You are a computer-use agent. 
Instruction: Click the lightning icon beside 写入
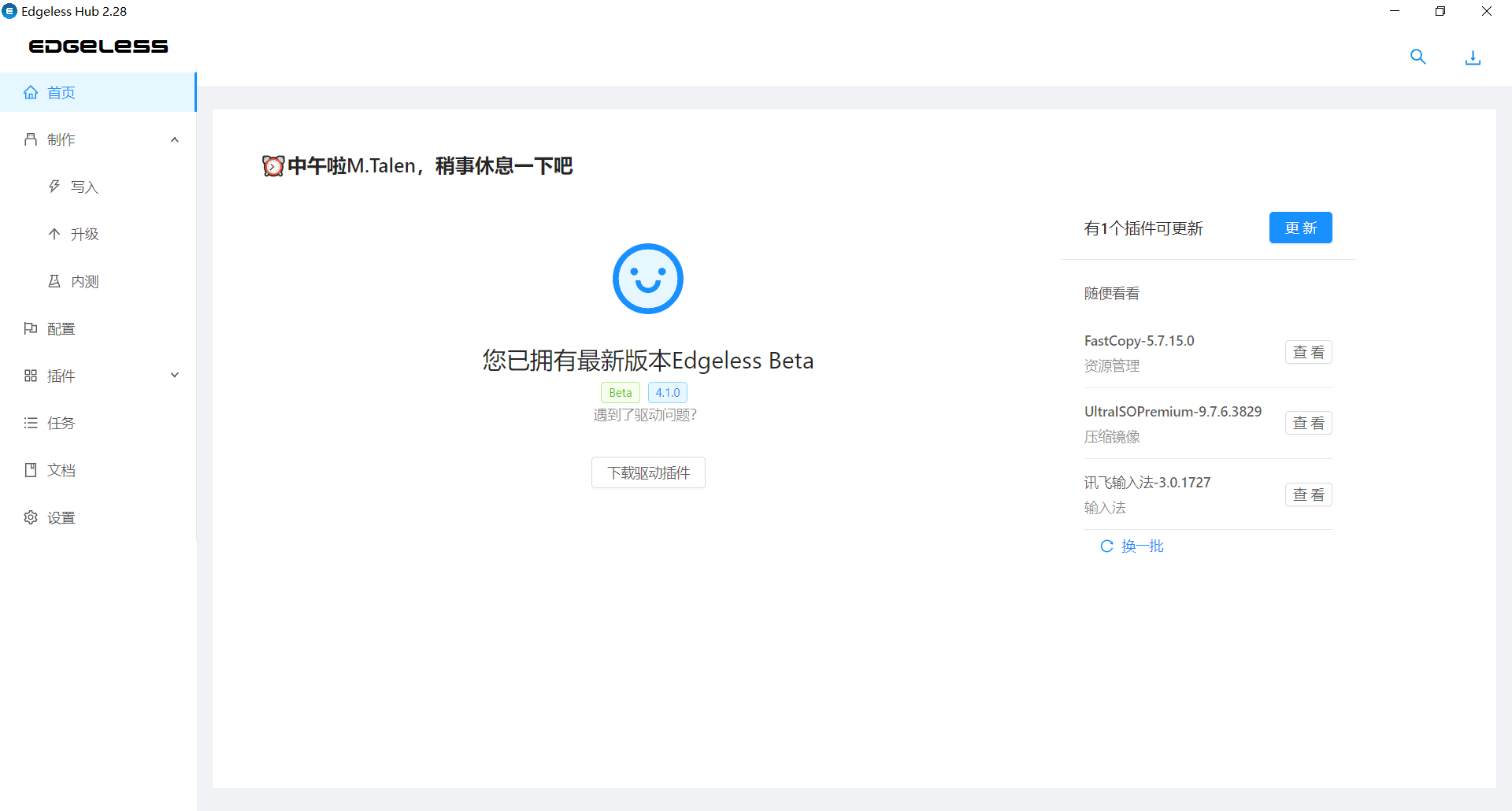tap(54, 187)
